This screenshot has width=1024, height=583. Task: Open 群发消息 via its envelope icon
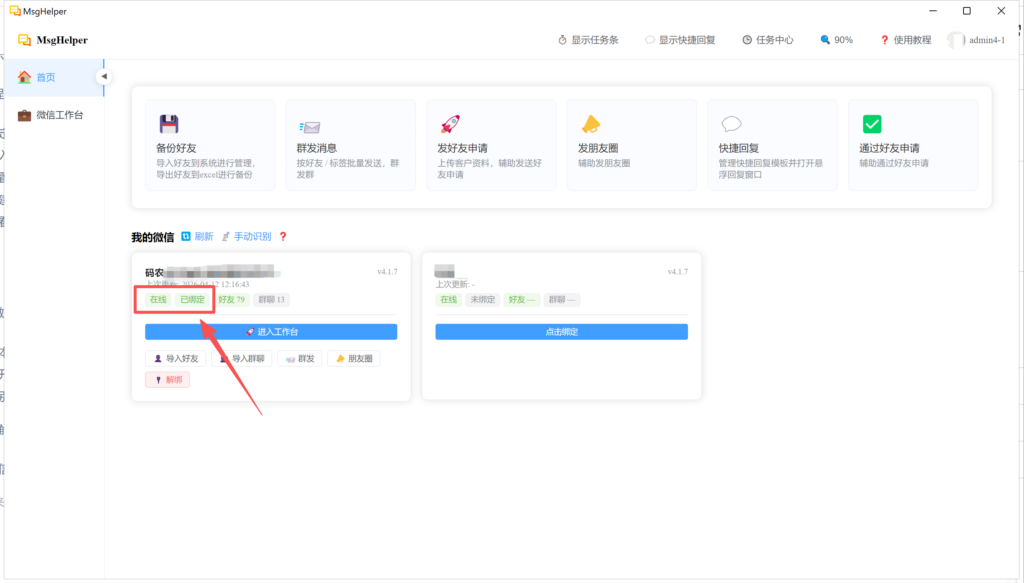[308, 127]
